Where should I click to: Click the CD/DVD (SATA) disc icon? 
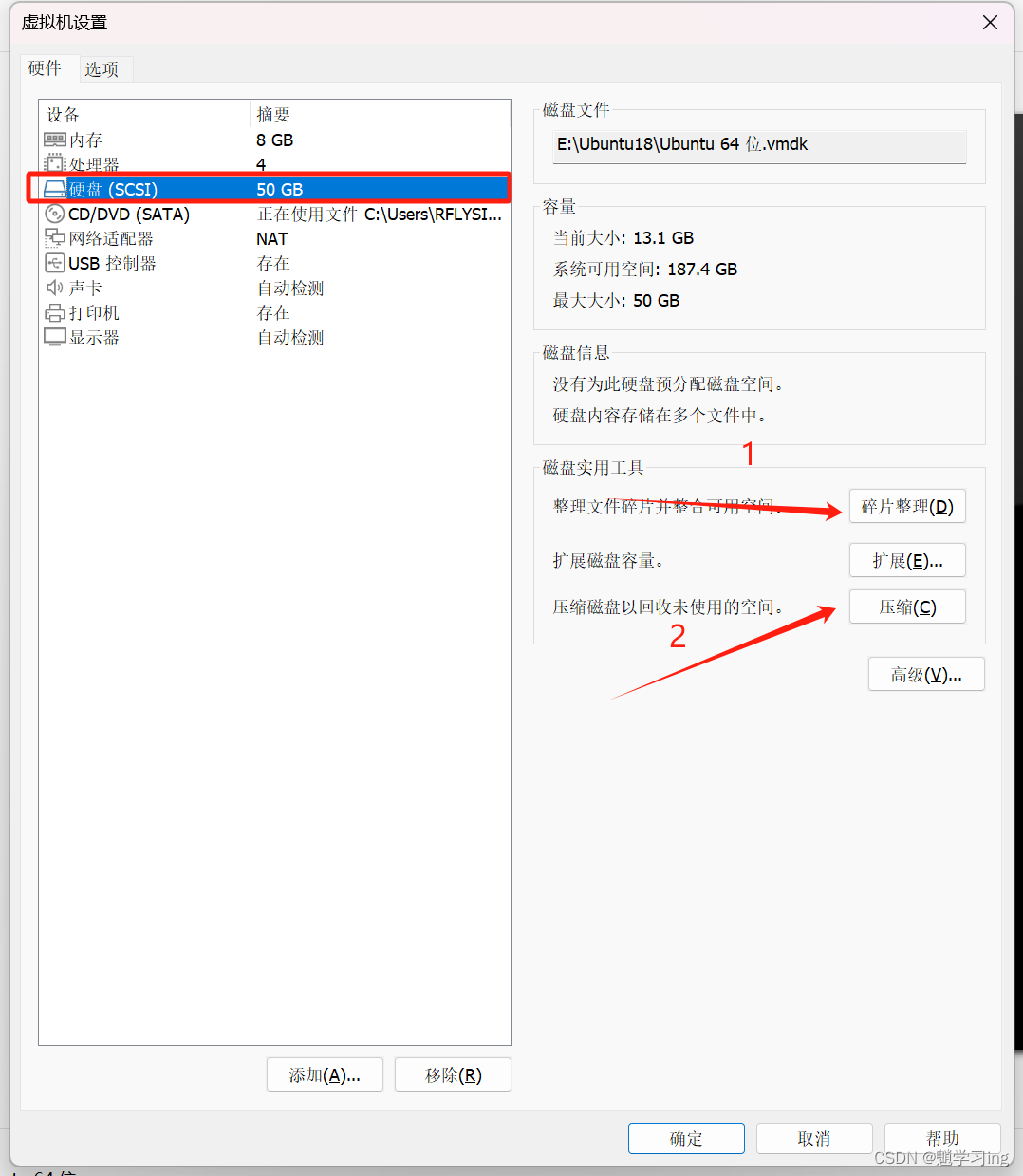coord(55,214)
